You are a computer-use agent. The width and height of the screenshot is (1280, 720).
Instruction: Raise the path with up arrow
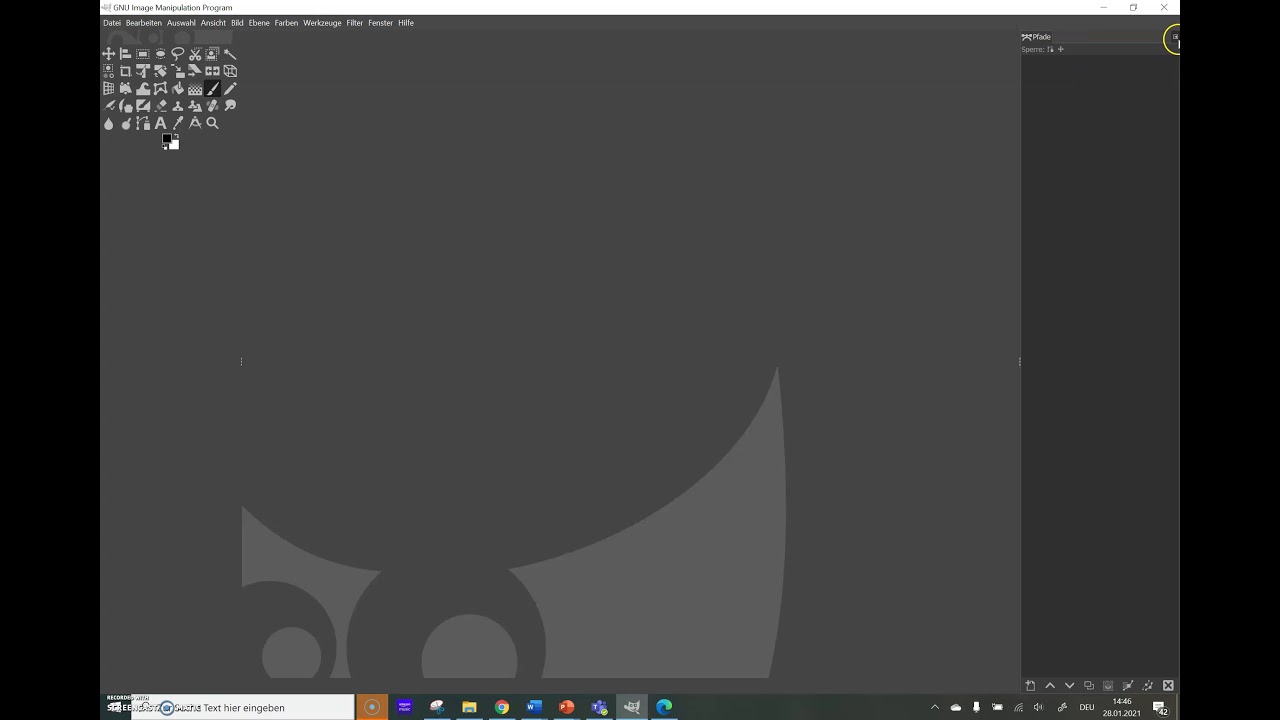click(x=1050, y=686)
